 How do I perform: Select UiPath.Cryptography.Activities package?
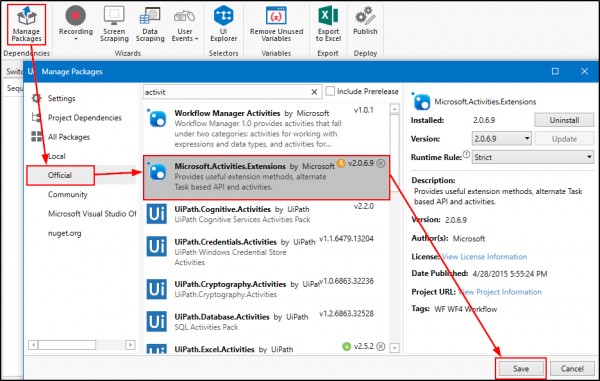point(266,289)
